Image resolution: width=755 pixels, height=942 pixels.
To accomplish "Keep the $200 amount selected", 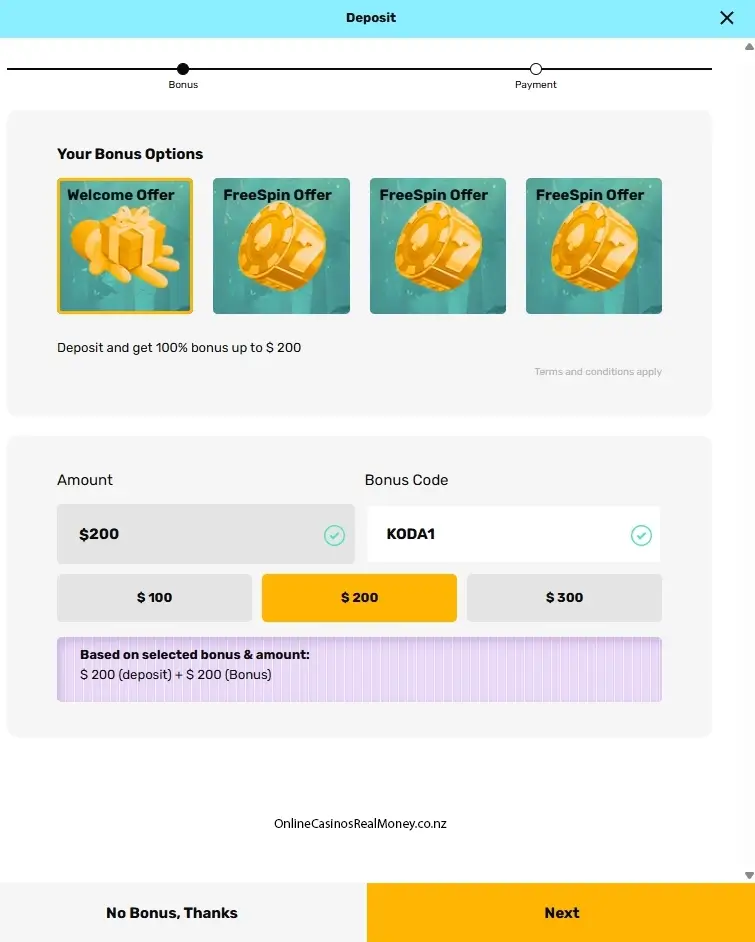I will tap(359, 597).
